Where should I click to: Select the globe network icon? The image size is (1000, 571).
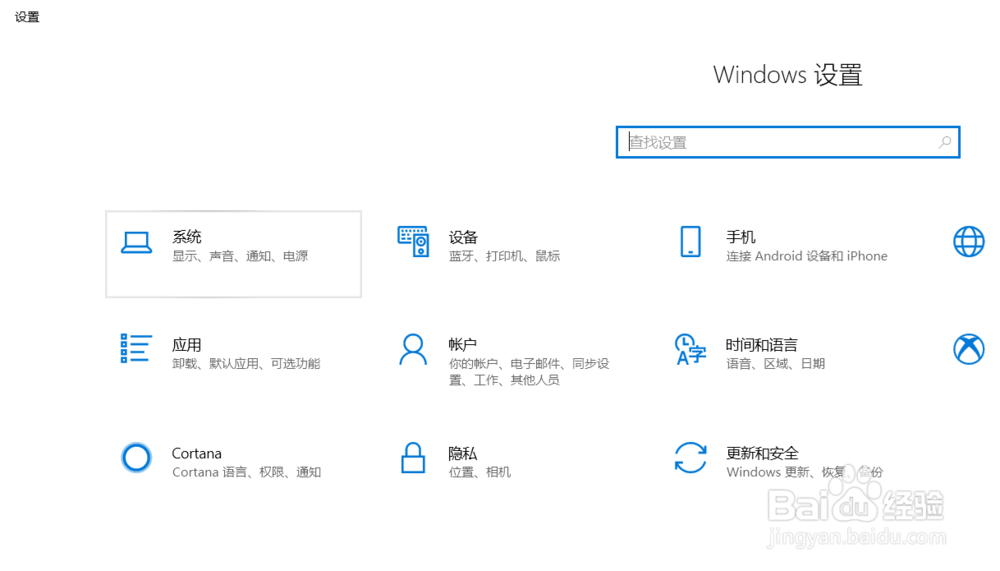[x=969, y=242]
